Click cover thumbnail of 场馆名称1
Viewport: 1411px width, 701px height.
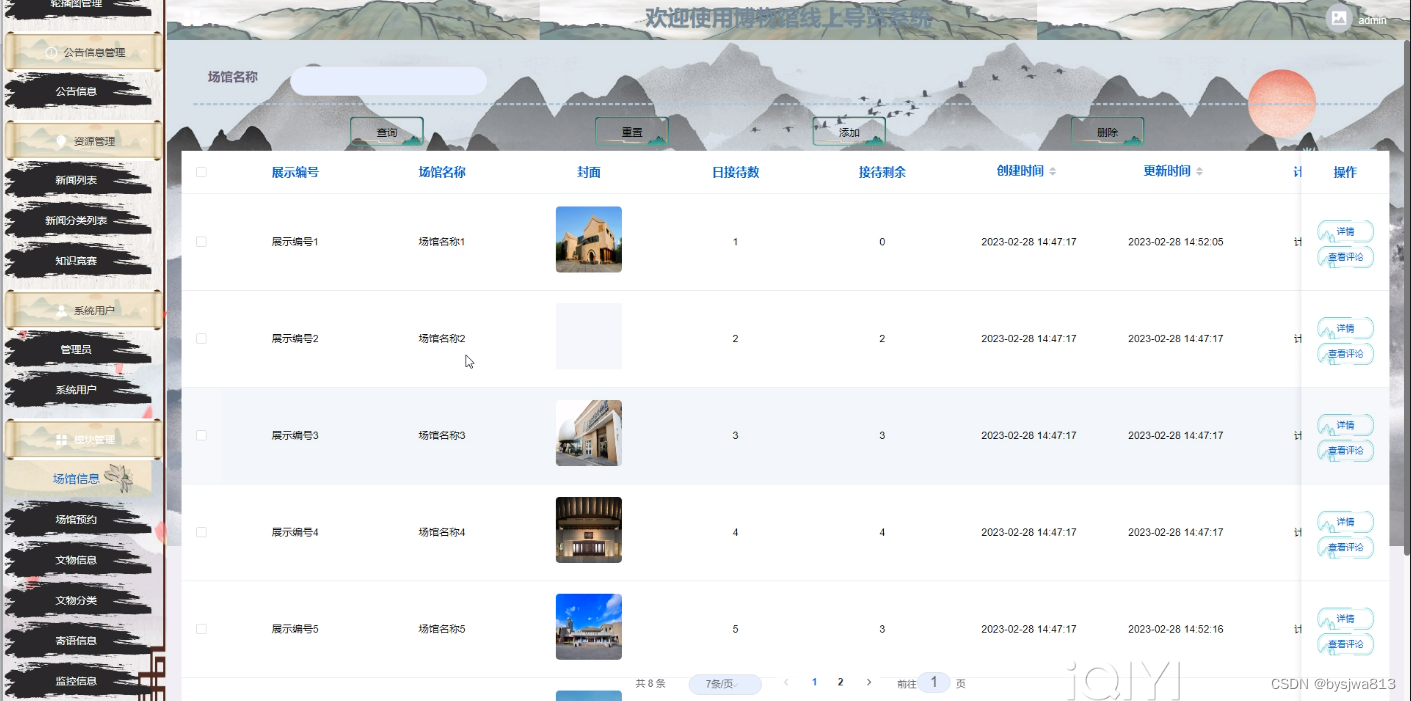[x=589, y=239]
